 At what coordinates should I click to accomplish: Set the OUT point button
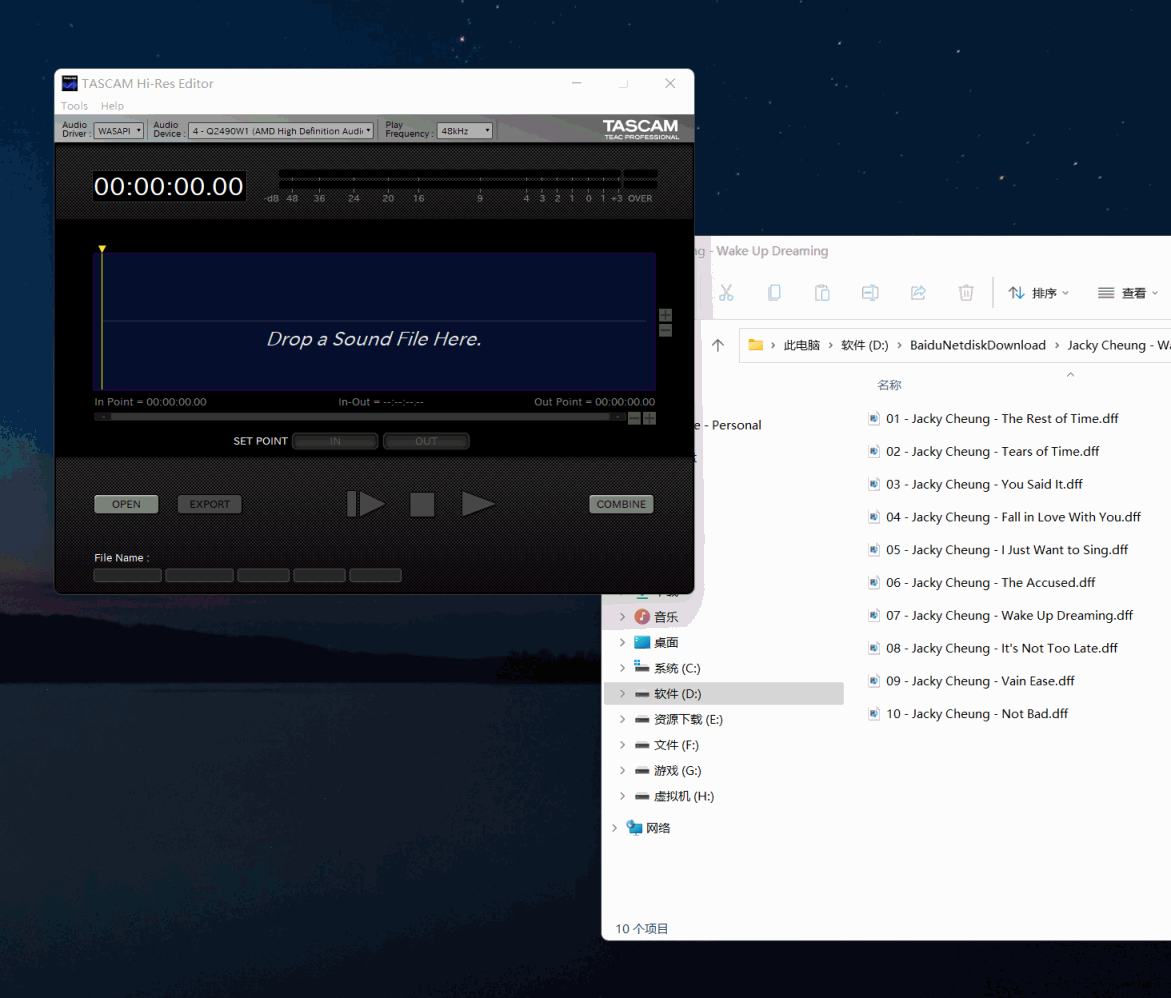click(426, 441)
